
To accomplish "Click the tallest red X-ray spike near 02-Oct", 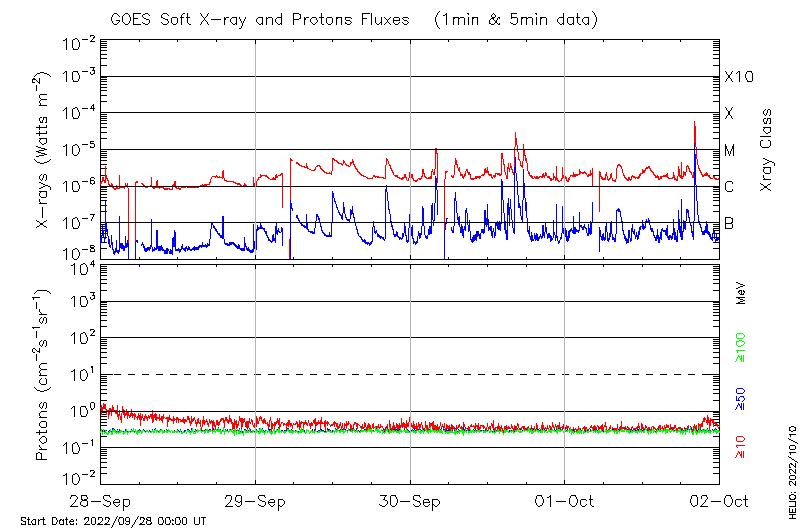I will (694, 124).
